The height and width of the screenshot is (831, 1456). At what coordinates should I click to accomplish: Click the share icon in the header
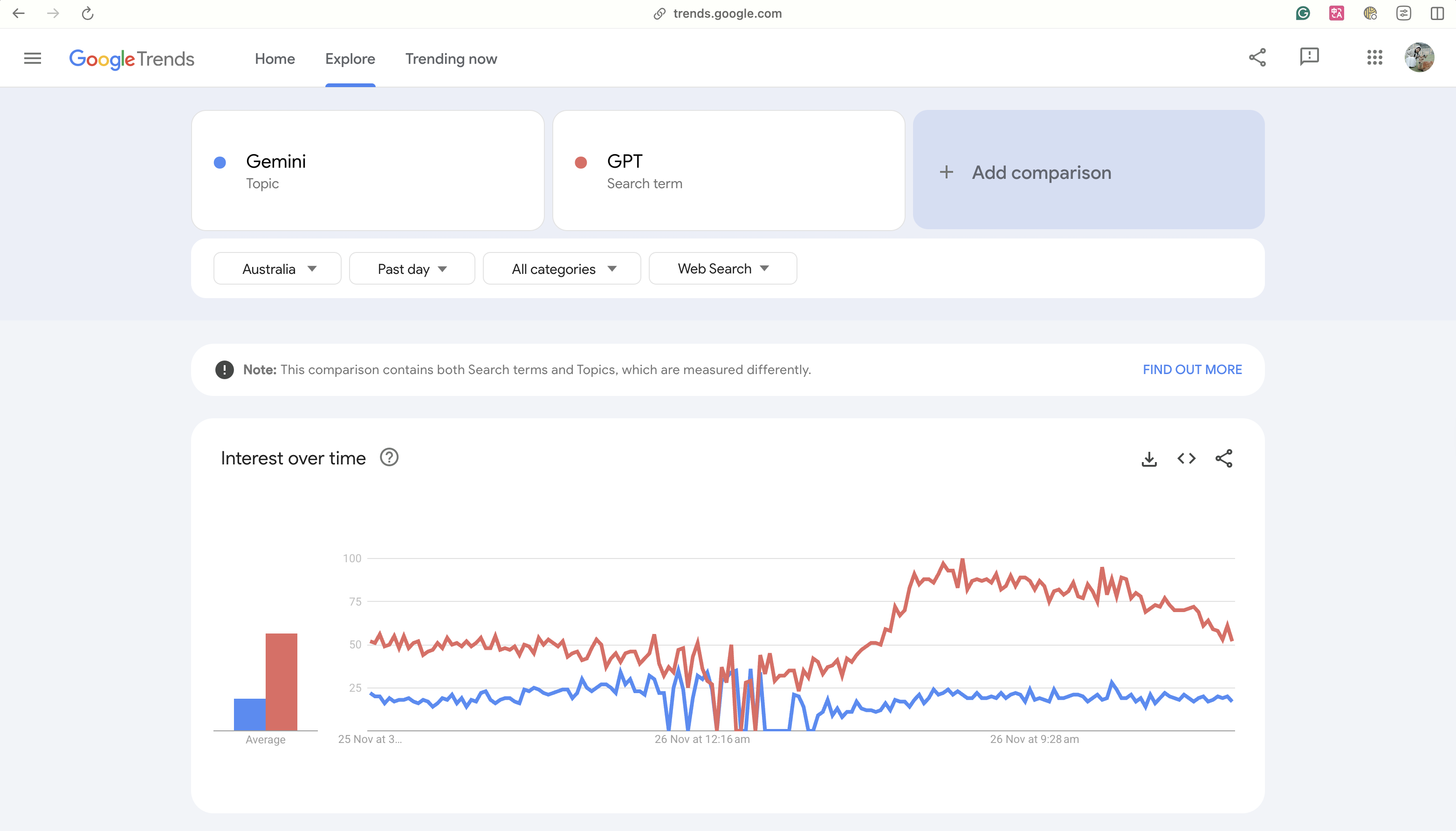(1257, 57)
